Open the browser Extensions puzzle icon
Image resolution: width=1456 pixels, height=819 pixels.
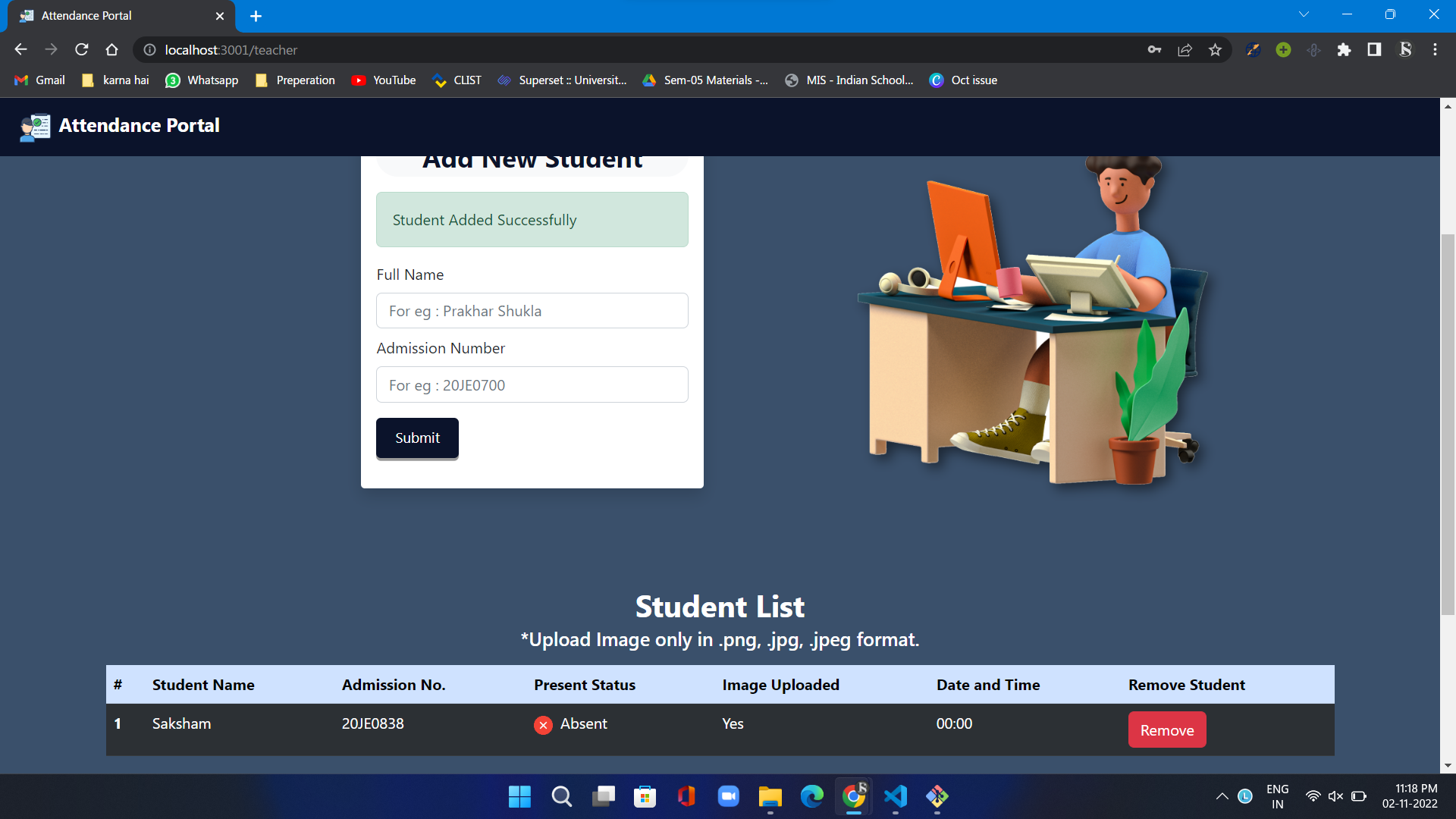(x=1344, y=50)
